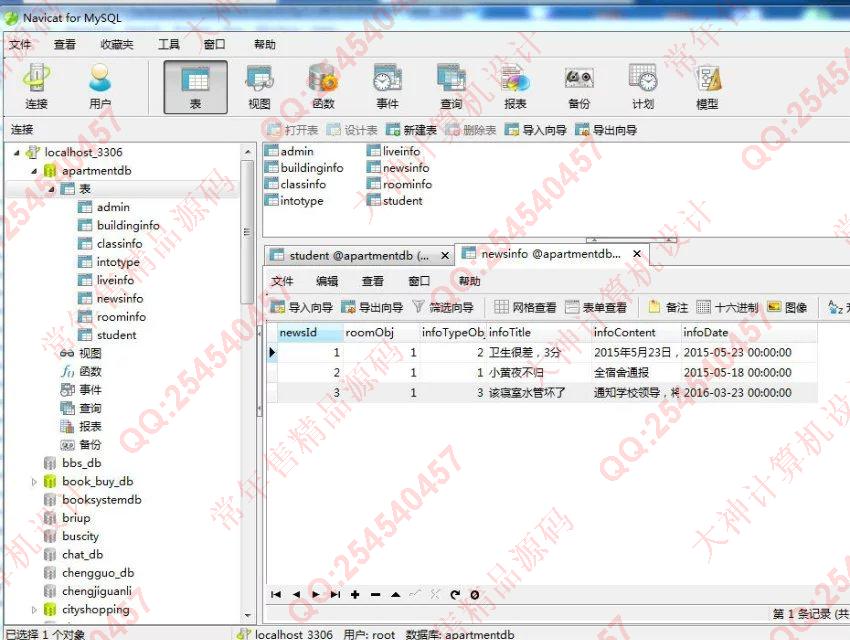Close the newsinfo @apartmentdb tab
The image size is (850, 640).
[637, 254]
